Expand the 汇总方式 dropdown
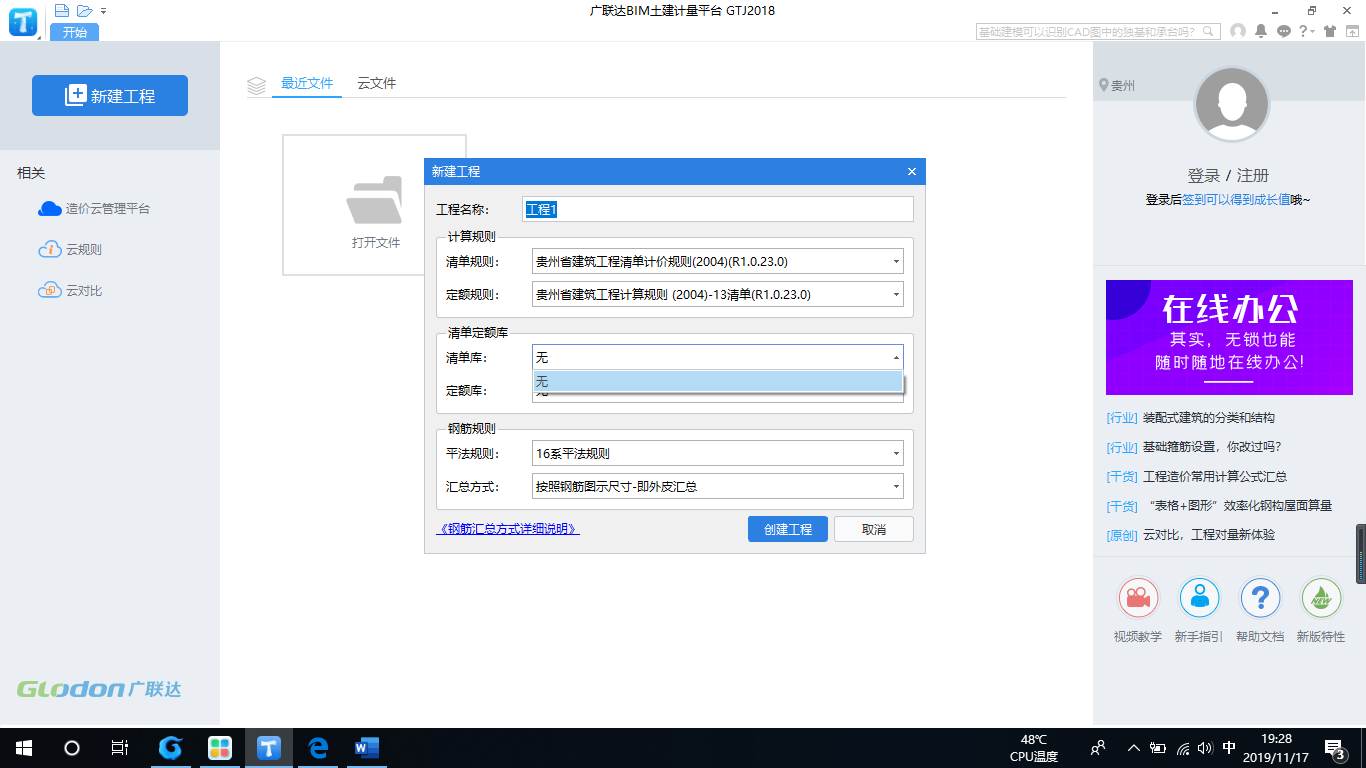The image size is (1366, 768). pyautogui.click(x=895, y=487)
